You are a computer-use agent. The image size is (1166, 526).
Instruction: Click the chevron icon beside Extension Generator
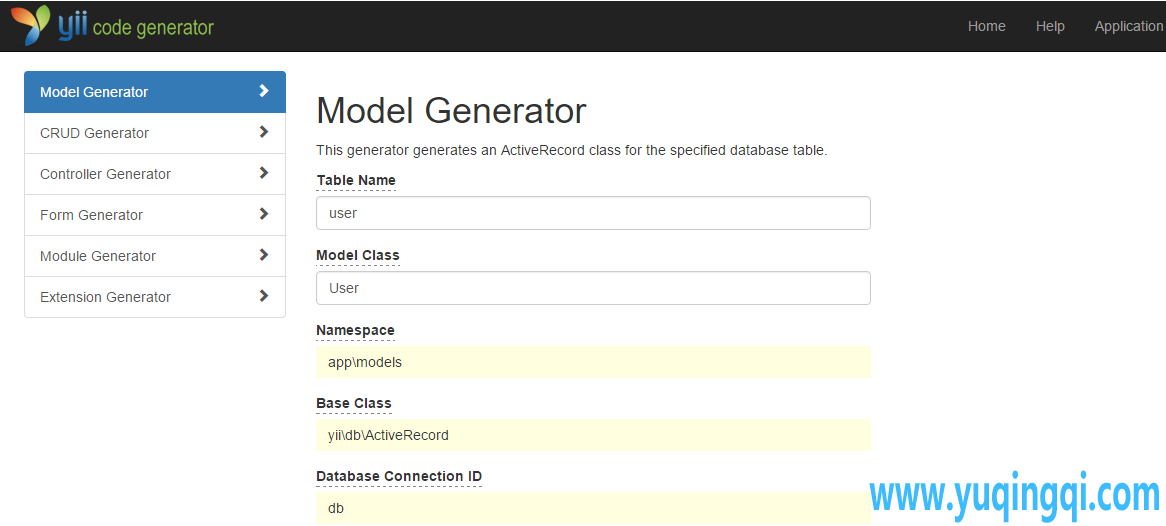tap(264, 296)
